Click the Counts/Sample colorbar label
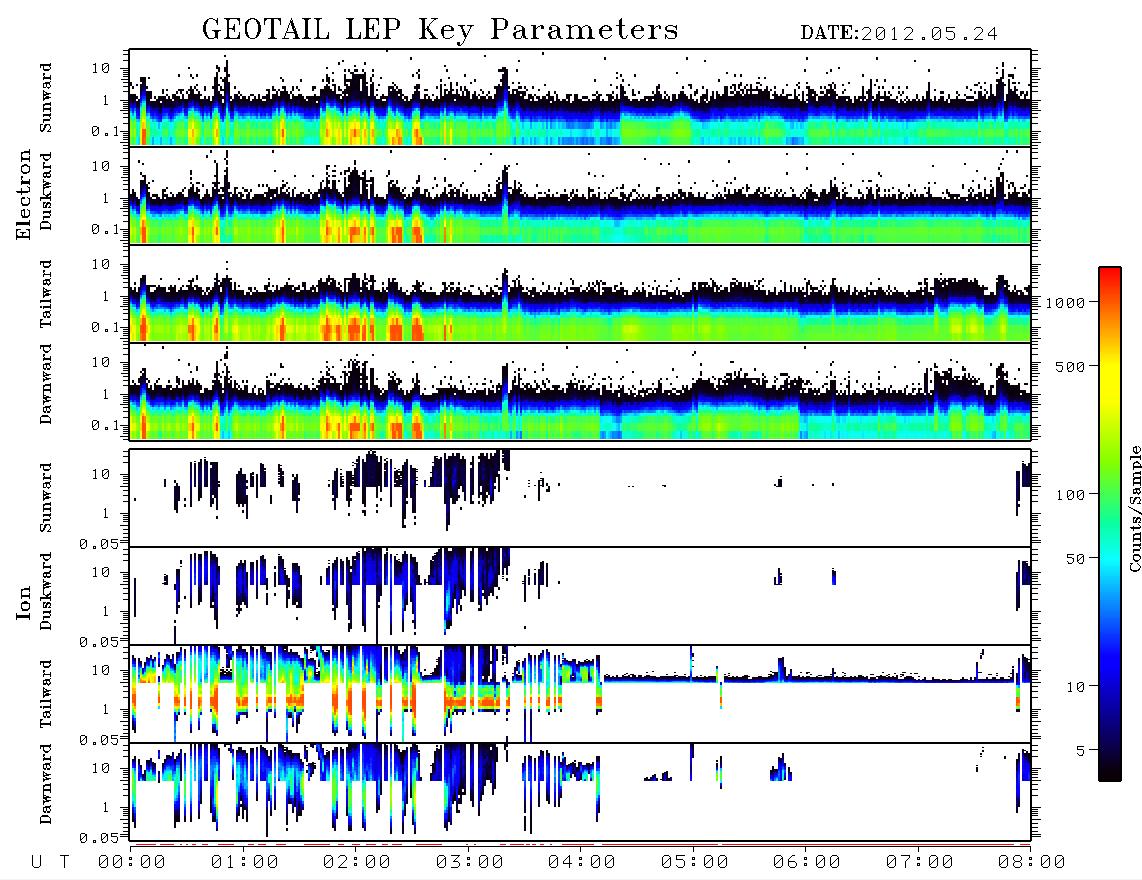Screen dimensions: 1142x880 click(1134, 509)
